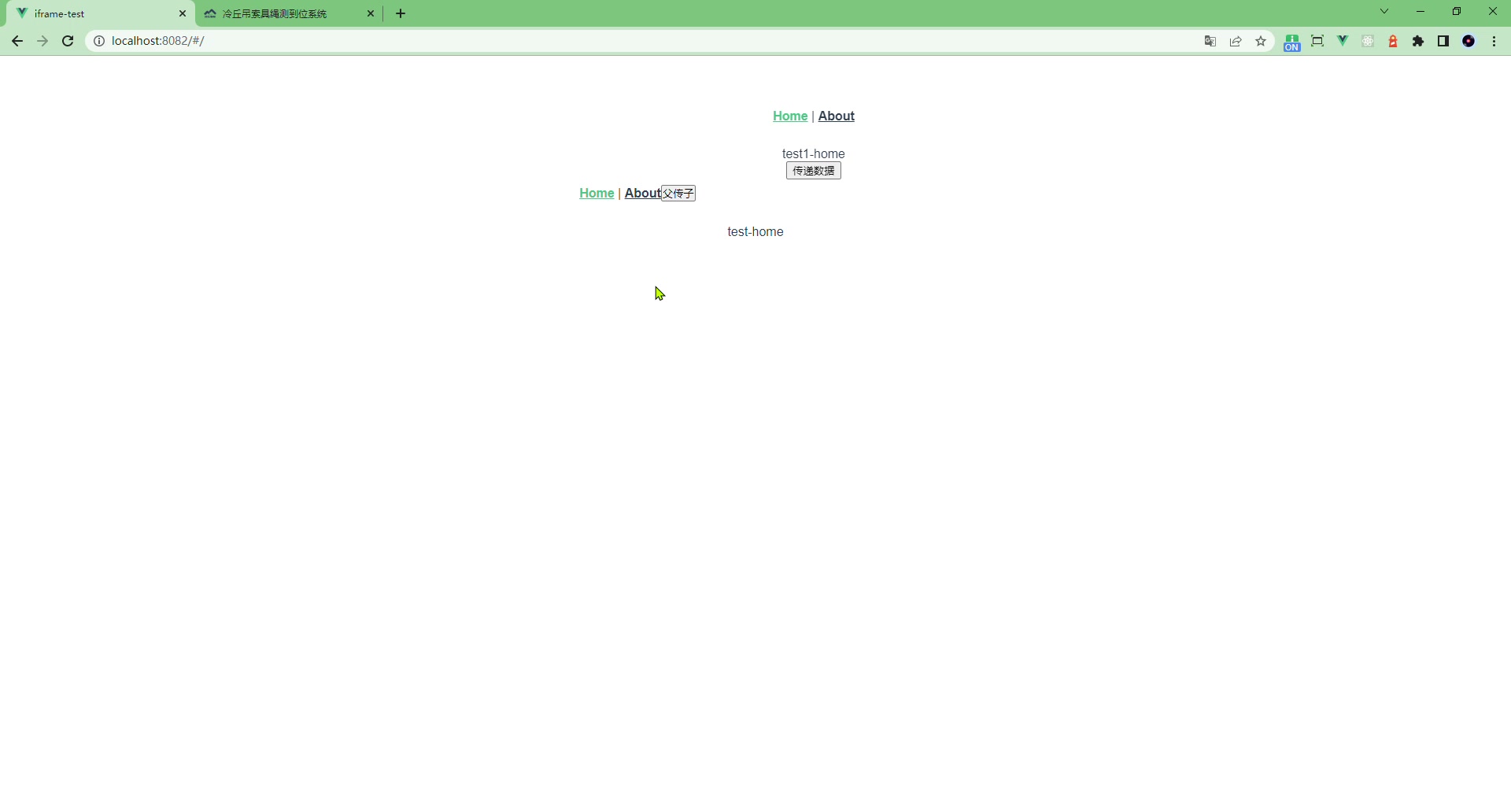Open the React Developer Tools extension
Viewport: 1511px width, 812px height.
point(1368,42)
